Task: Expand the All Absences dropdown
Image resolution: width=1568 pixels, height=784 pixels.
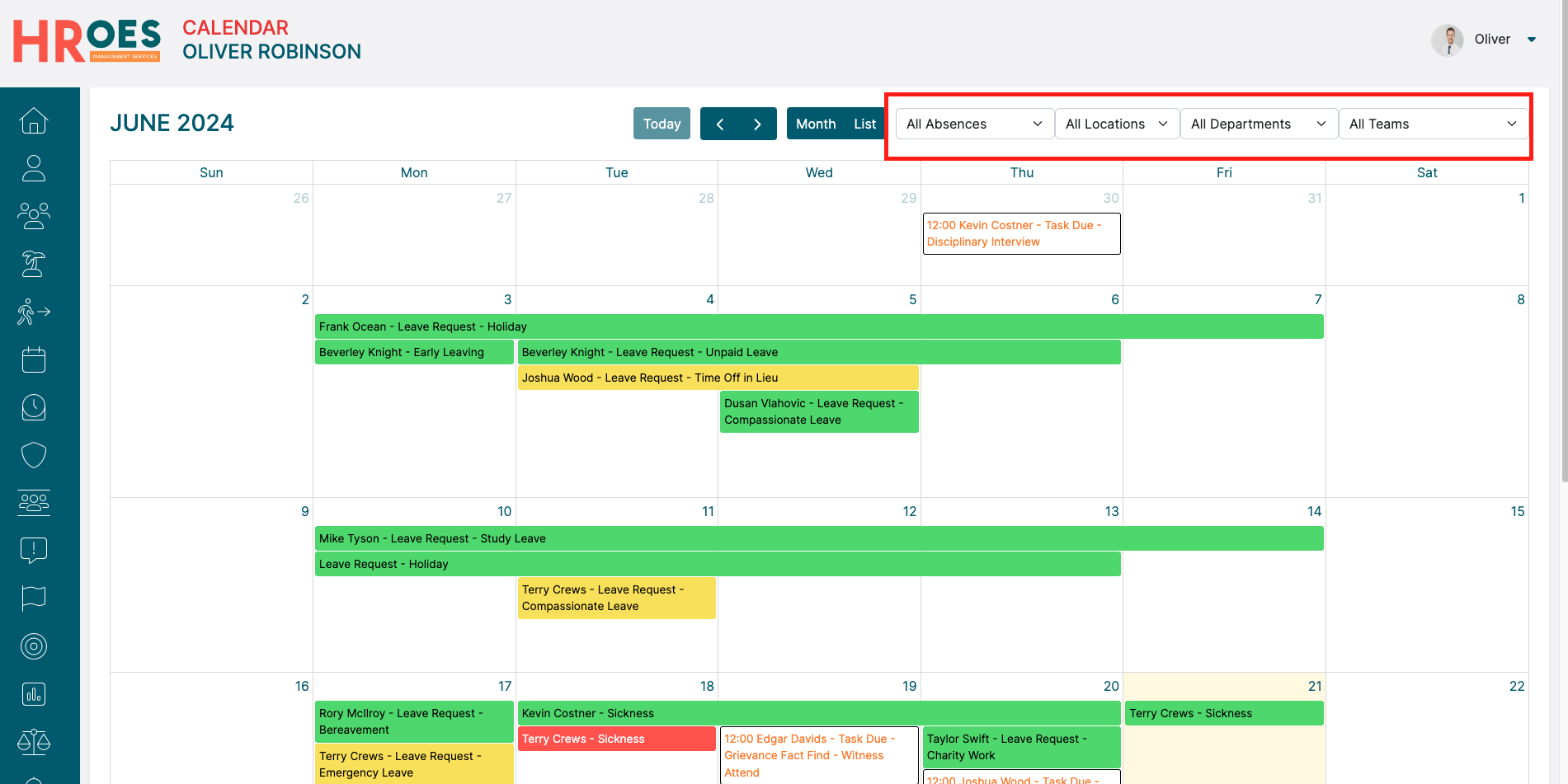Action: click(974, 124)
